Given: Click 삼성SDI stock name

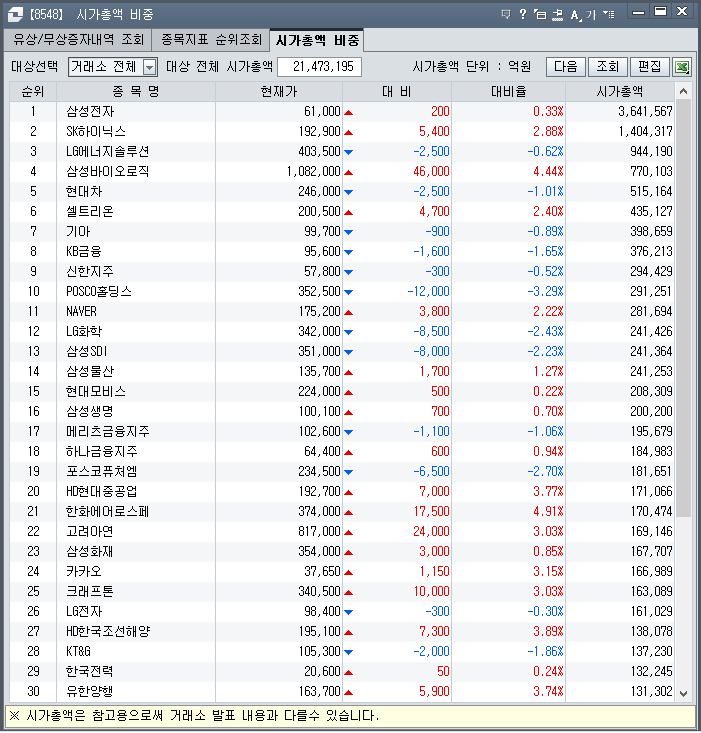Looking at the screenshot, I should tap(86, 351).
